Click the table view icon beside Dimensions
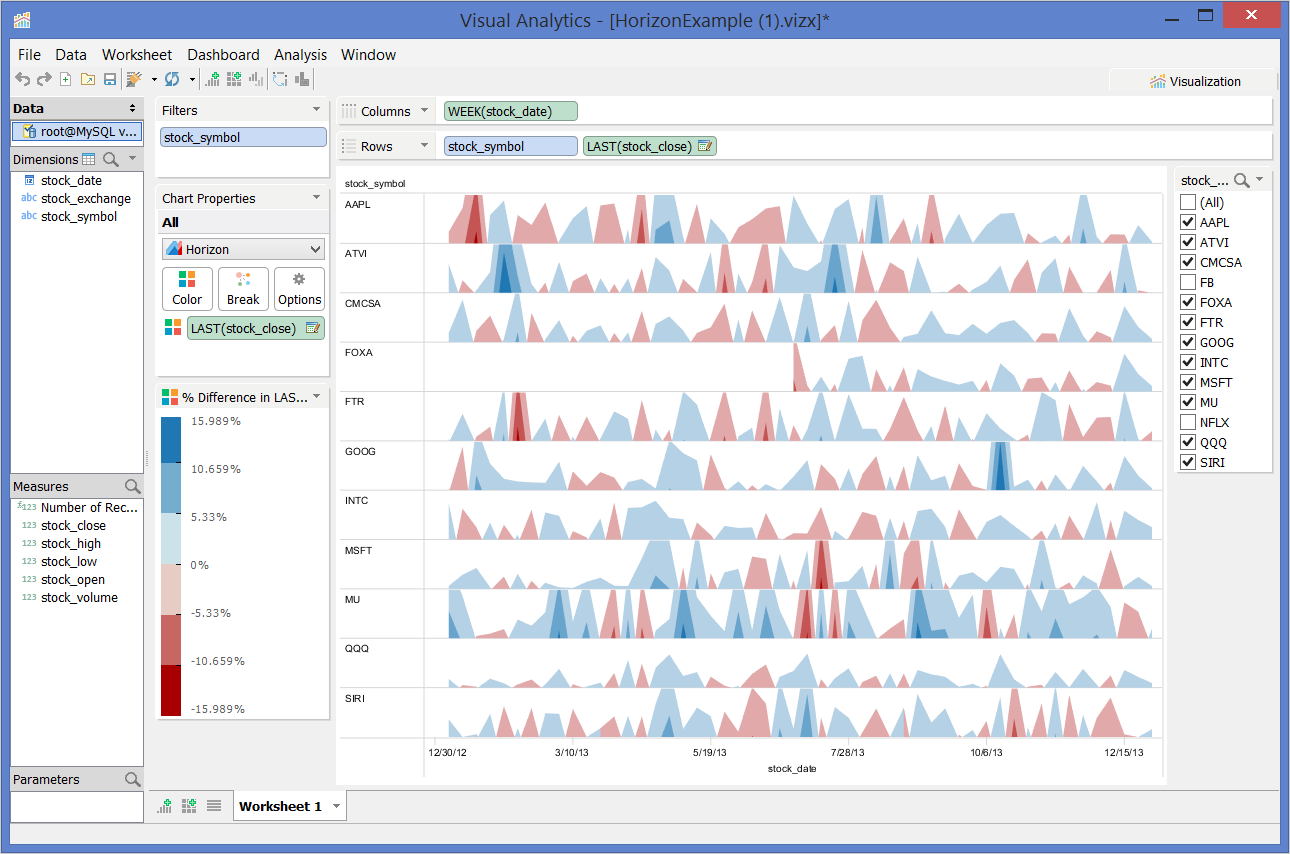Screen dimensions: 1290x854 pyautogui.click(x=89, y=159)
